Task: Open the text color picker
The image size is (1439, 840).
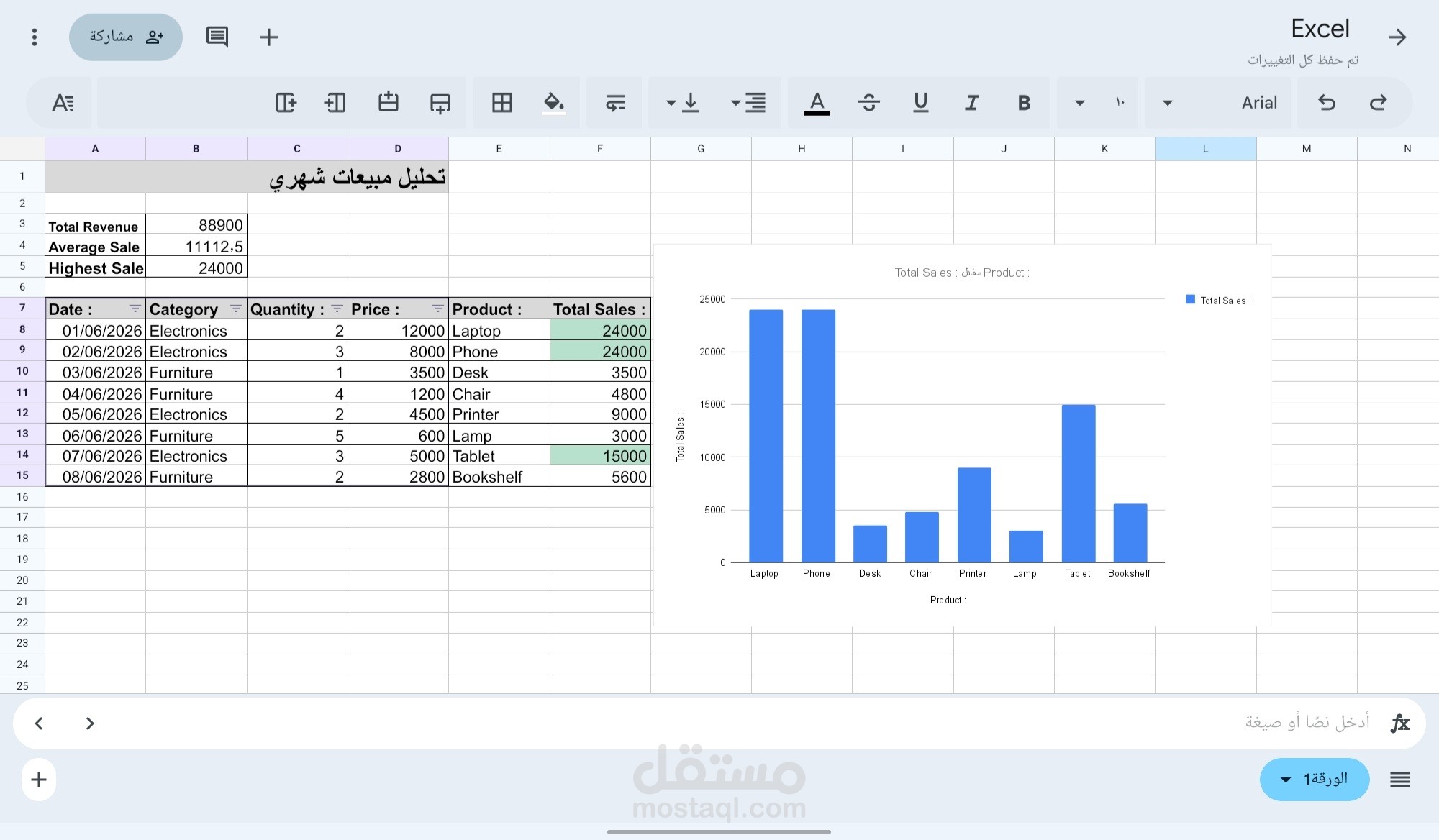Action: click(817, 103)
